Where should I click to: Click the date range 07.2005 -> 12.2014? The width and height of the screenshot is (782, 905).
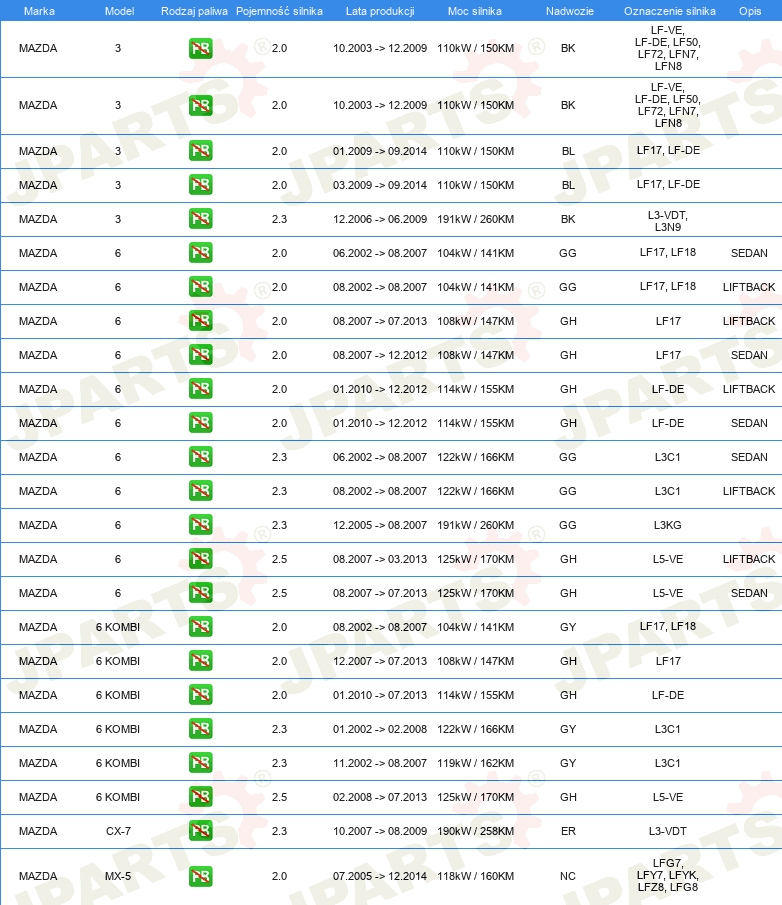(380, 876)
